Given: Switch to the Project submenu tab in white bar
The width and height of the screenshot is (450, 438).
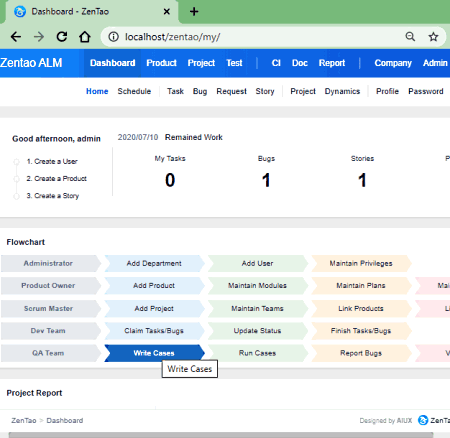Looking at the screenshot, I should 303,91.
